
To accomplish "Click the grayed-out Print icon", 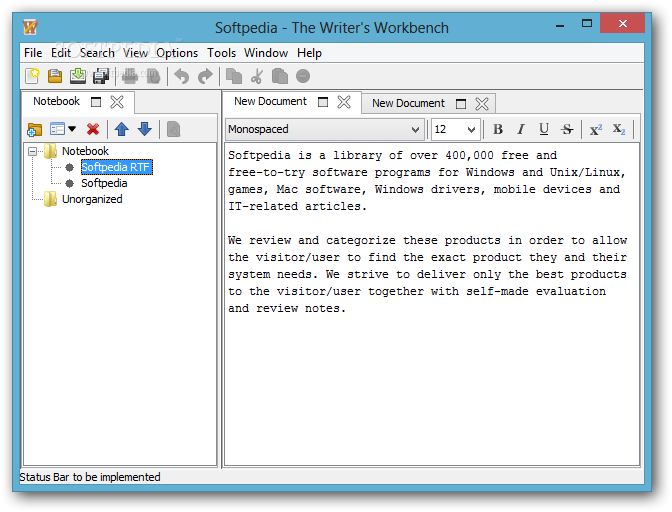I will [130, 76].
